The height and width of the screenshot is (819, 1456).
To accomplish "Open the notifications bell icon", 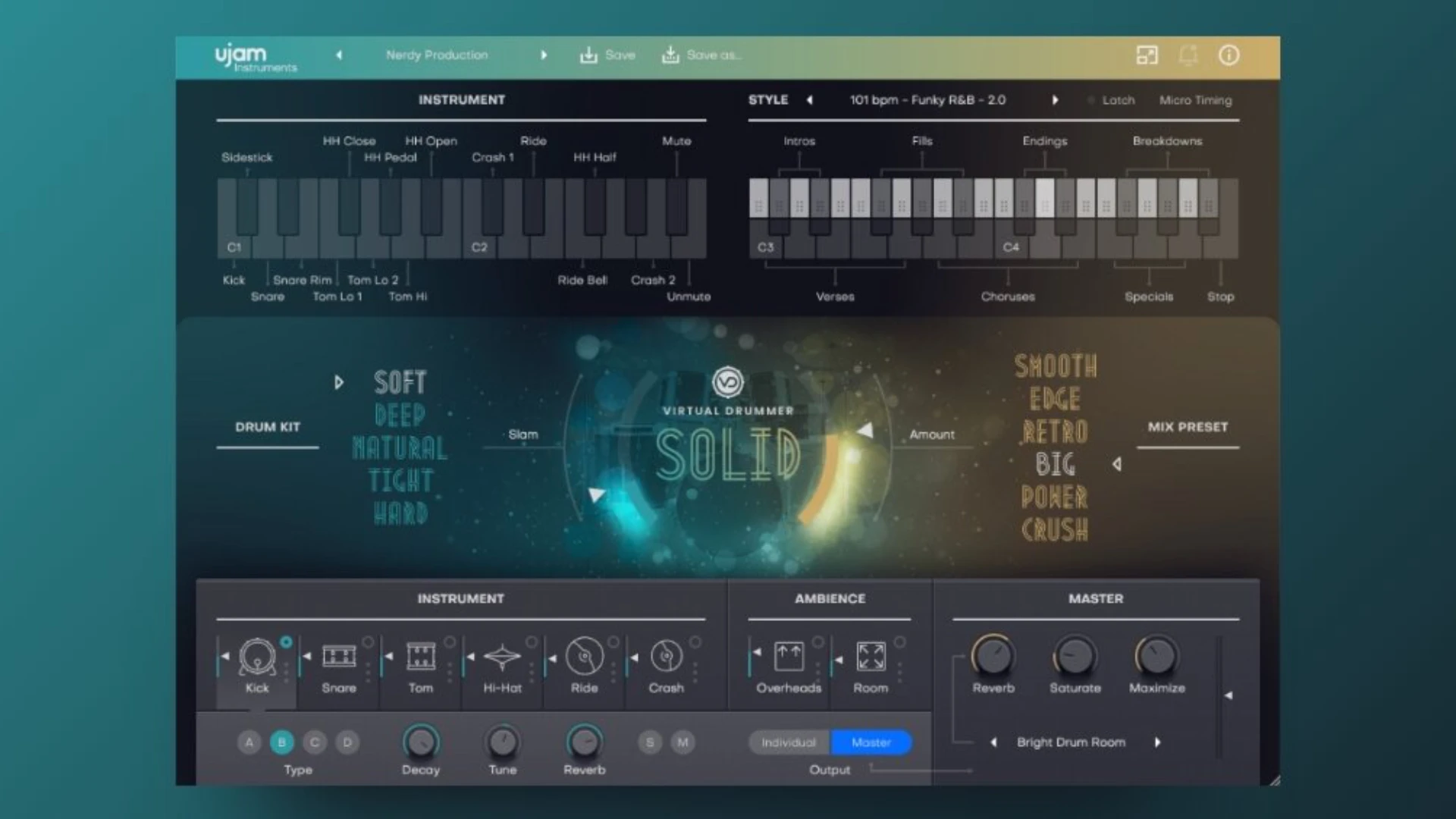I will [x=1188, y=55].
